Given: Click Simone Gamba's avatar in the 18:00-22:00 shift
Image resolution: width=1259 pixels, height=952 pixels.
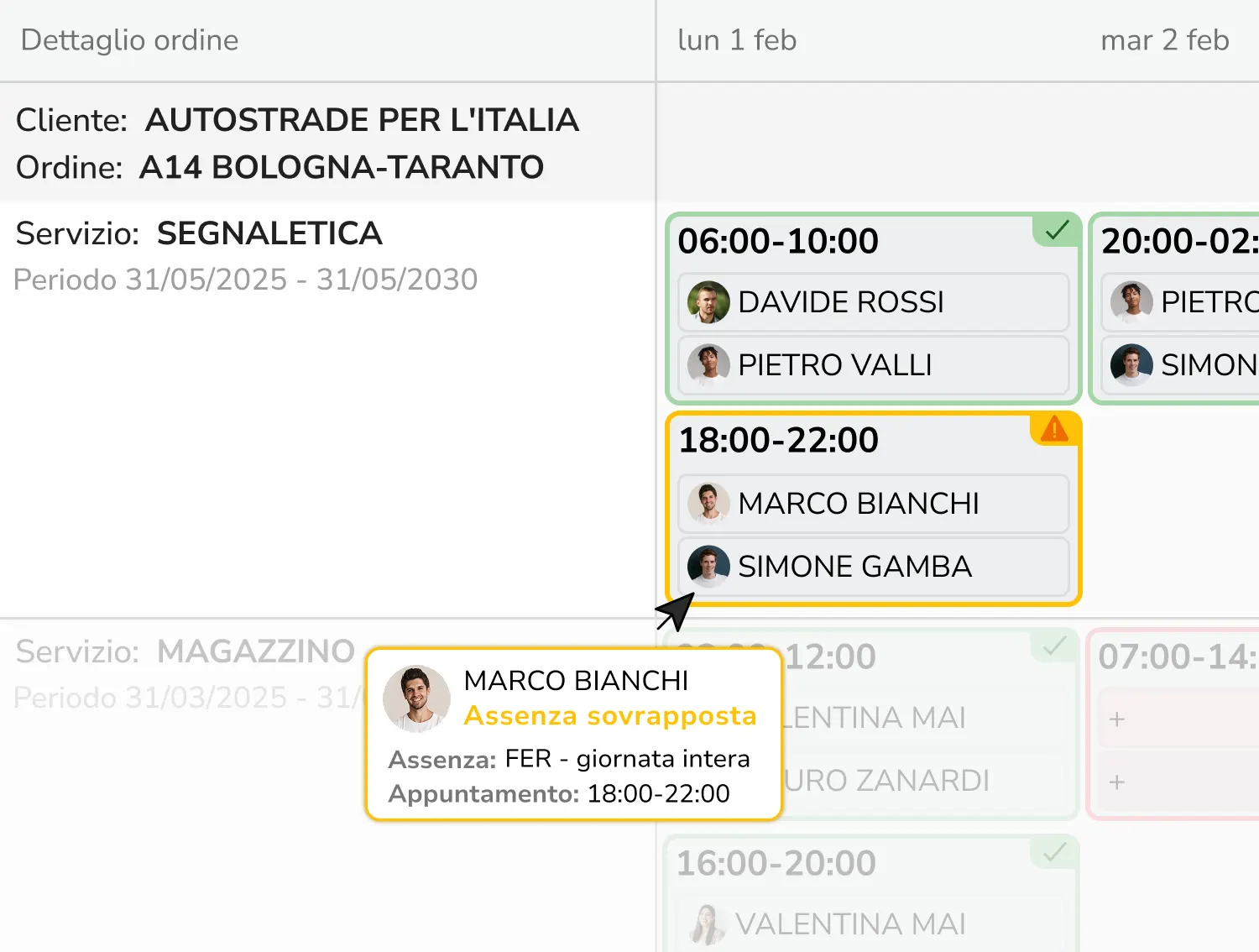Looking at the screenshot, I should (x=708, y=566).
